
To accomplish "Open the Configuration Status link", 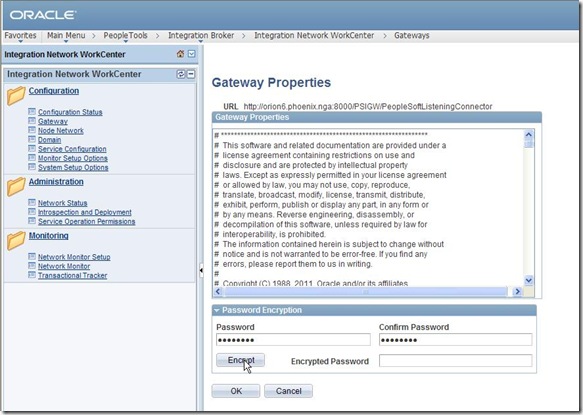I will [x=70, y=112].
